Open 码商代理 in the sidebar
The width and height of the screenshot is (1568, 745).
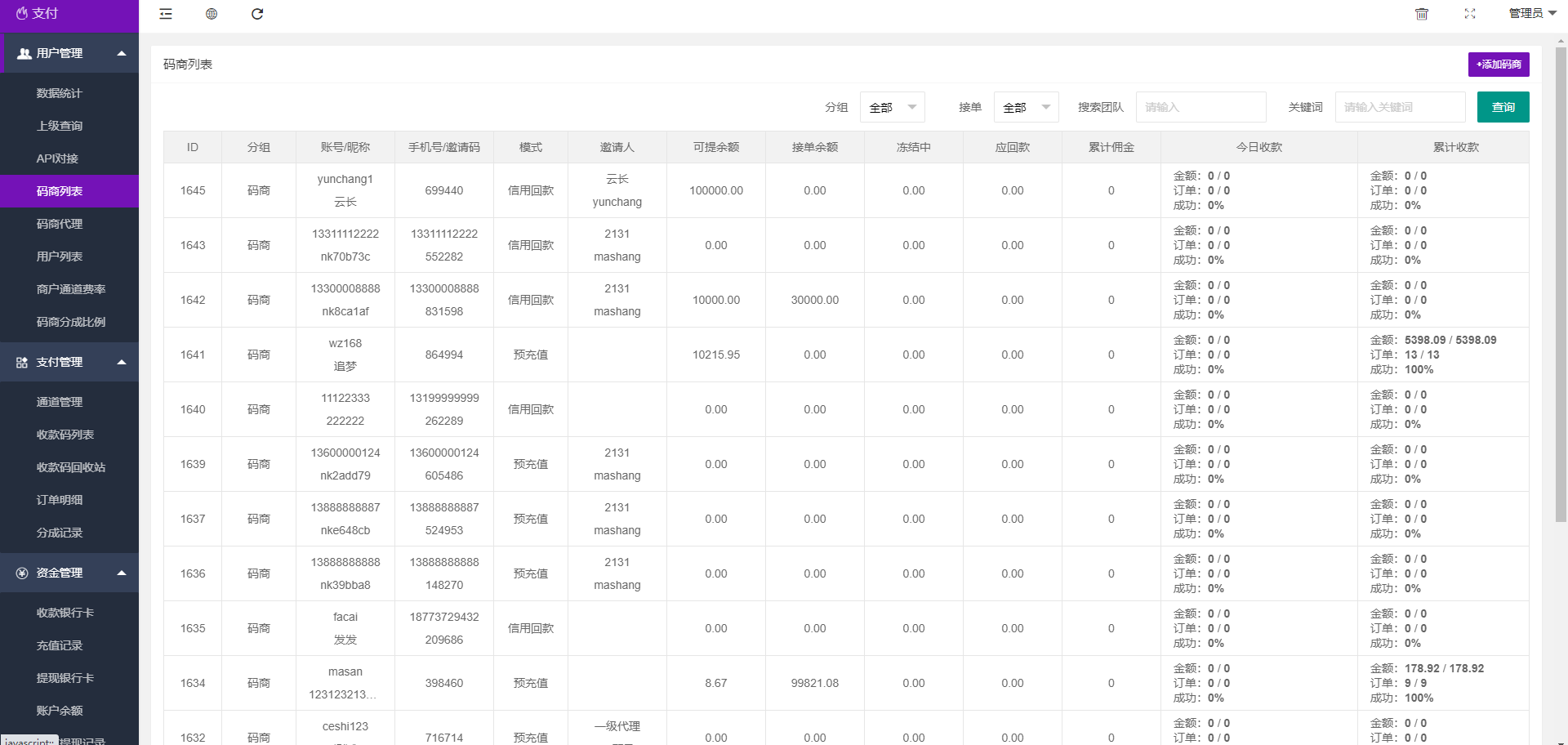60,224
